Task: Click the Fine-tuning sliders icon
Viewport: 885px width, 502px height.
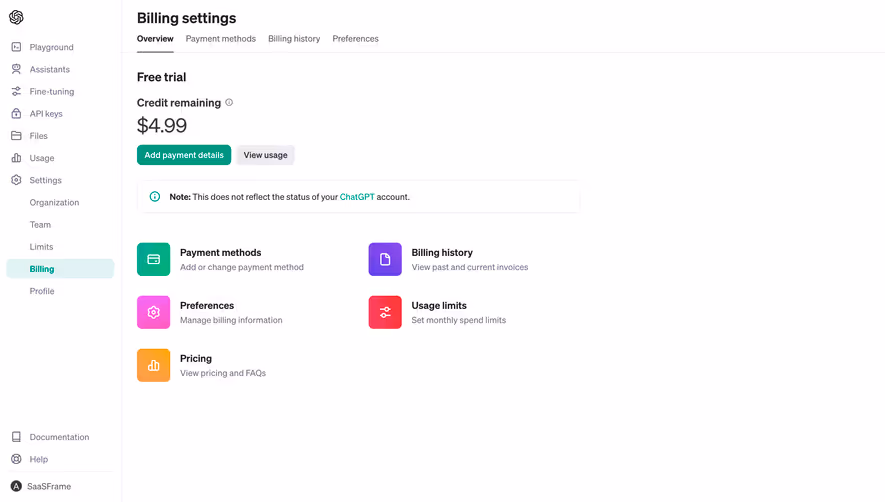Action: (x=16, y=91)
